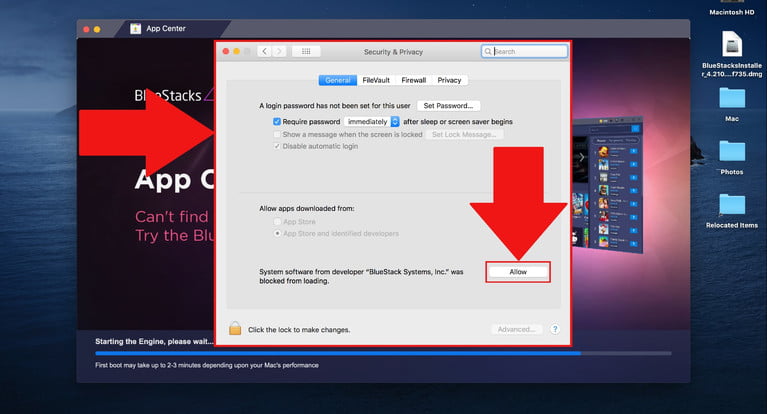Select the Photos folder on desktop

[732, 151]
